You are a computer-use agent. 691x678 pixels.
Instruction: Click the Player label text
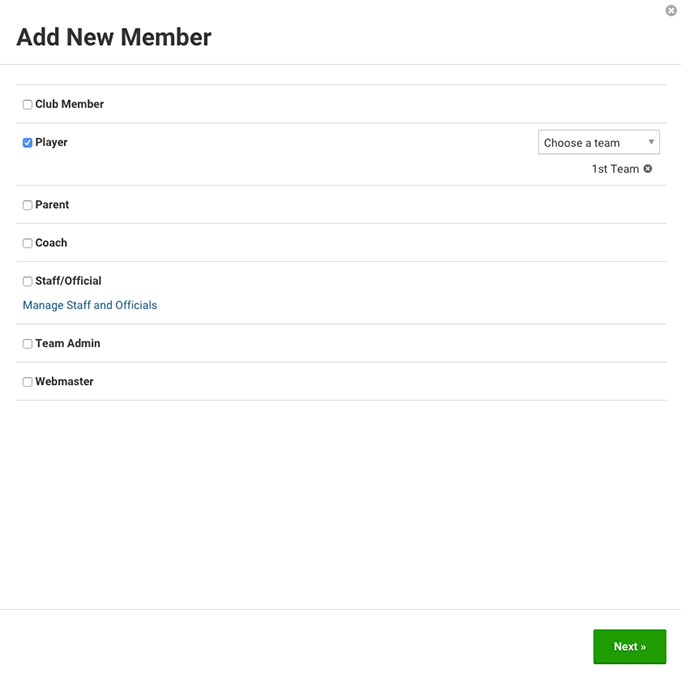pyautogui.click(x=51, y=143)
